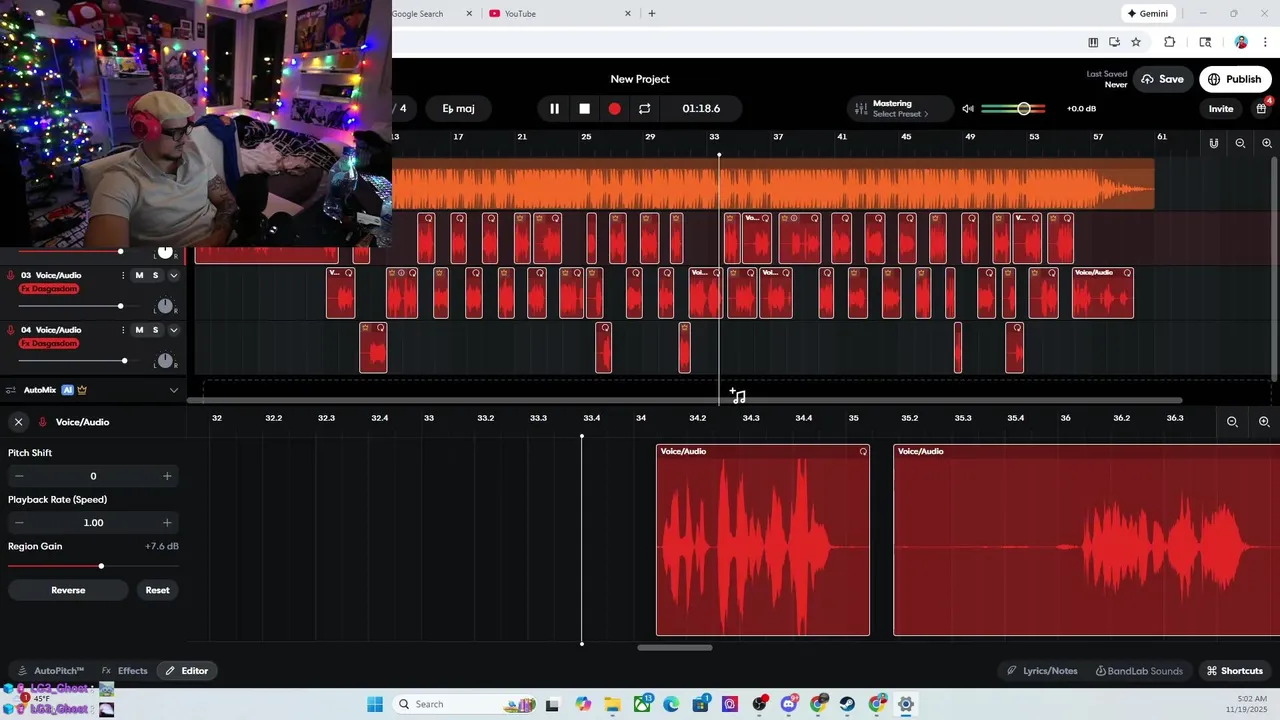Start recording with the red record button
This screenshot has height=720, width=1280.
[x=615, y=109]
